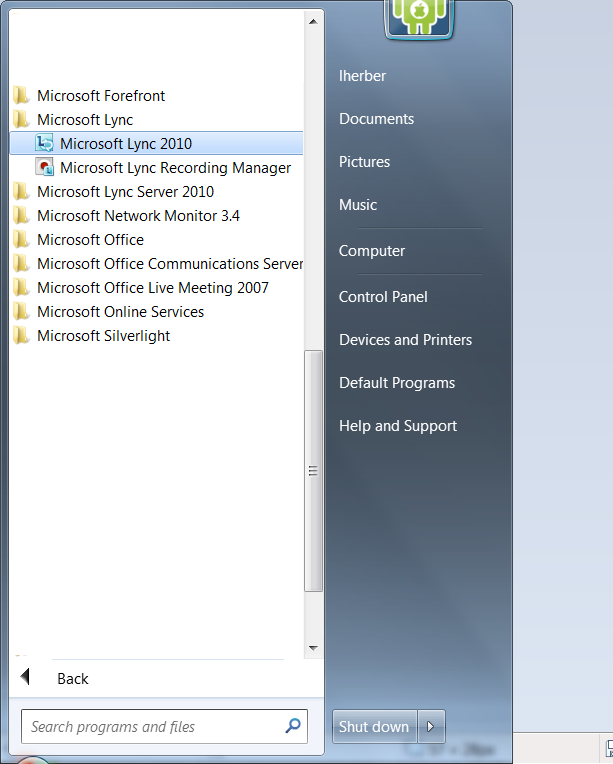This screenshot has width=613, height=764.
Task: Click the Start orb on the taskbar
Action: 32,758
